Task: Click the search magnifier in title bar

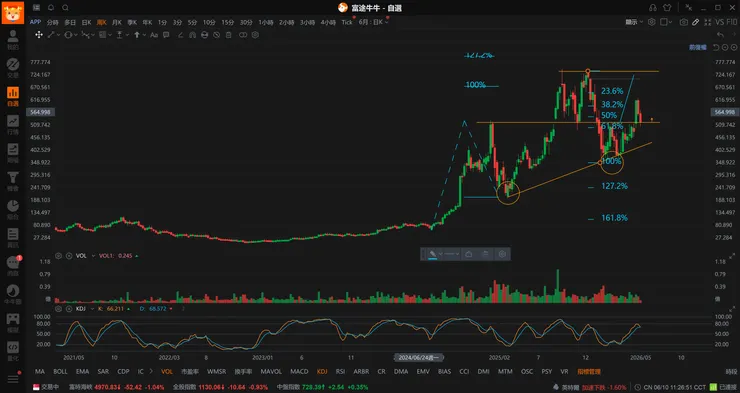Action: point(66,8)
